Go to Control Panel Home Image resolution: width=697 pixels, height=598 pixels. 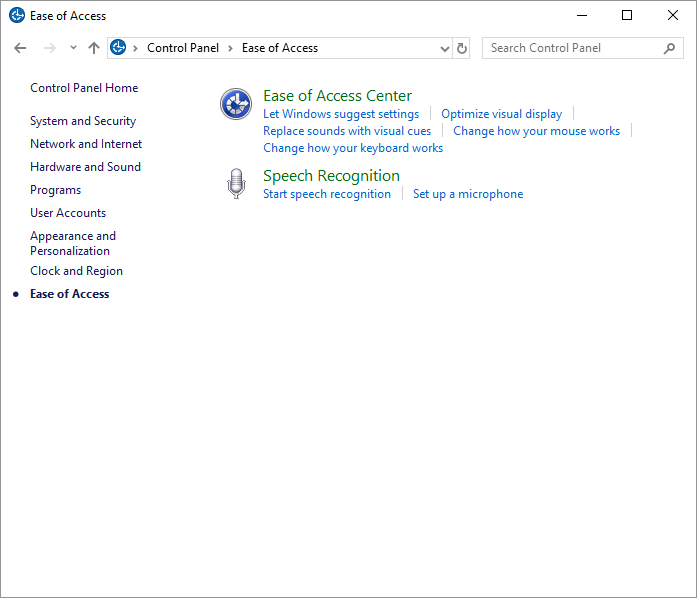(x=84, y=88)
